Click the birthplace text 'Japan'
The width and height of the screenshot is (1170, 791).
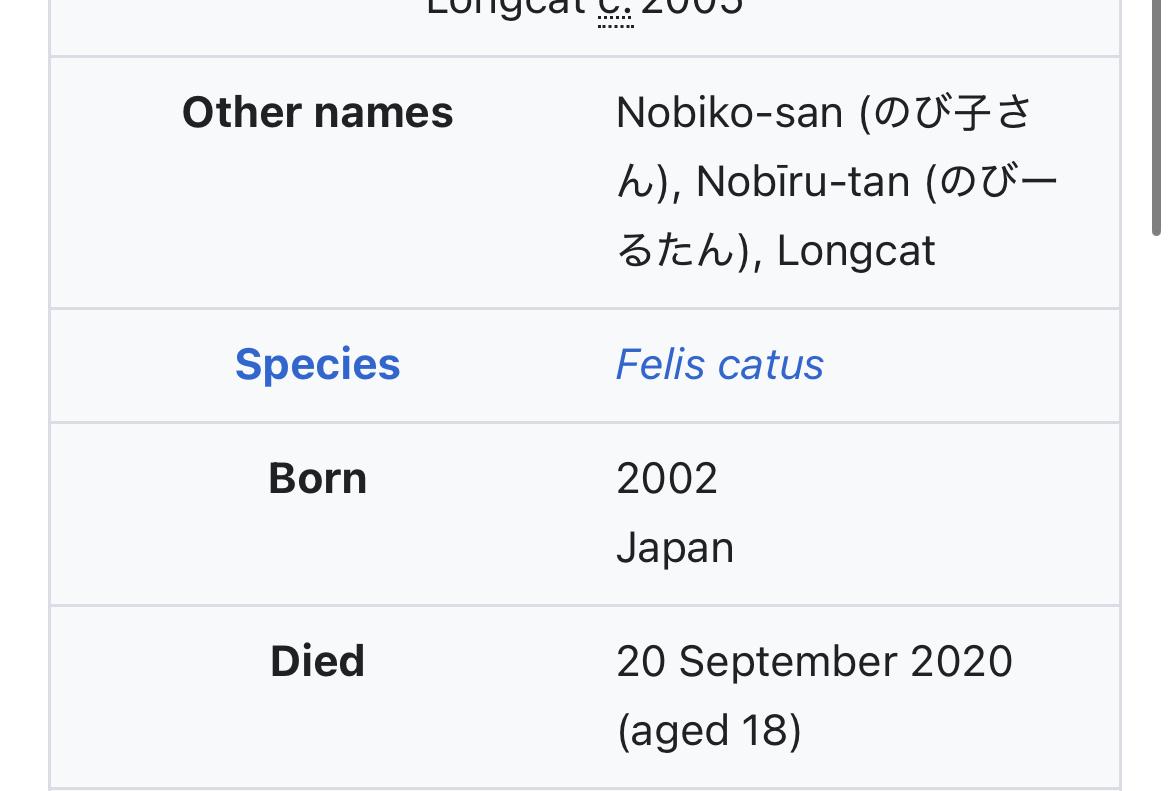675,548
